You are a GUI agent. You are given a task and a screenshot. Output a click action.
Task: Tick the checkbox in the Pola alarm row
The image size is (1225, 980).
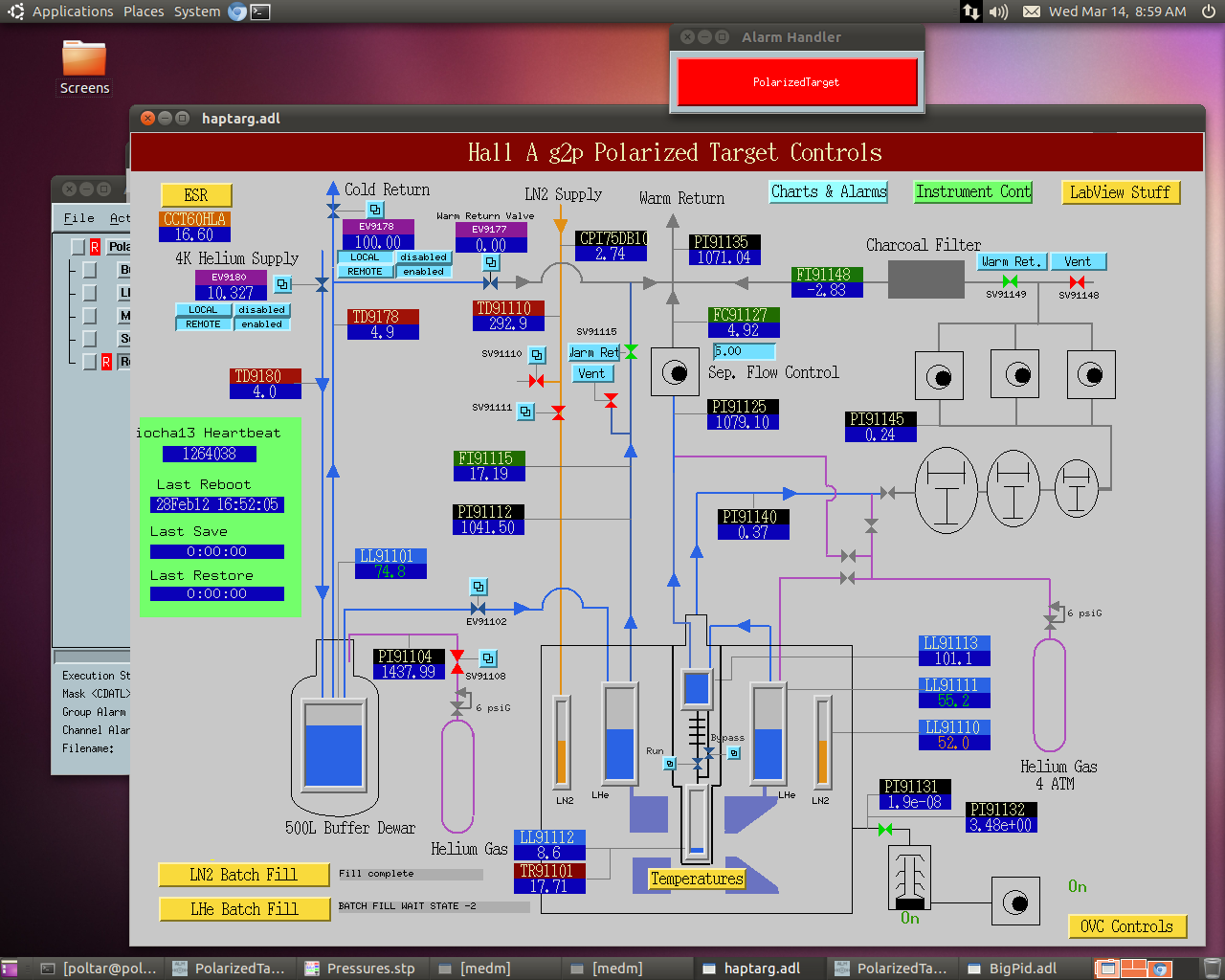tap(78, 247)
